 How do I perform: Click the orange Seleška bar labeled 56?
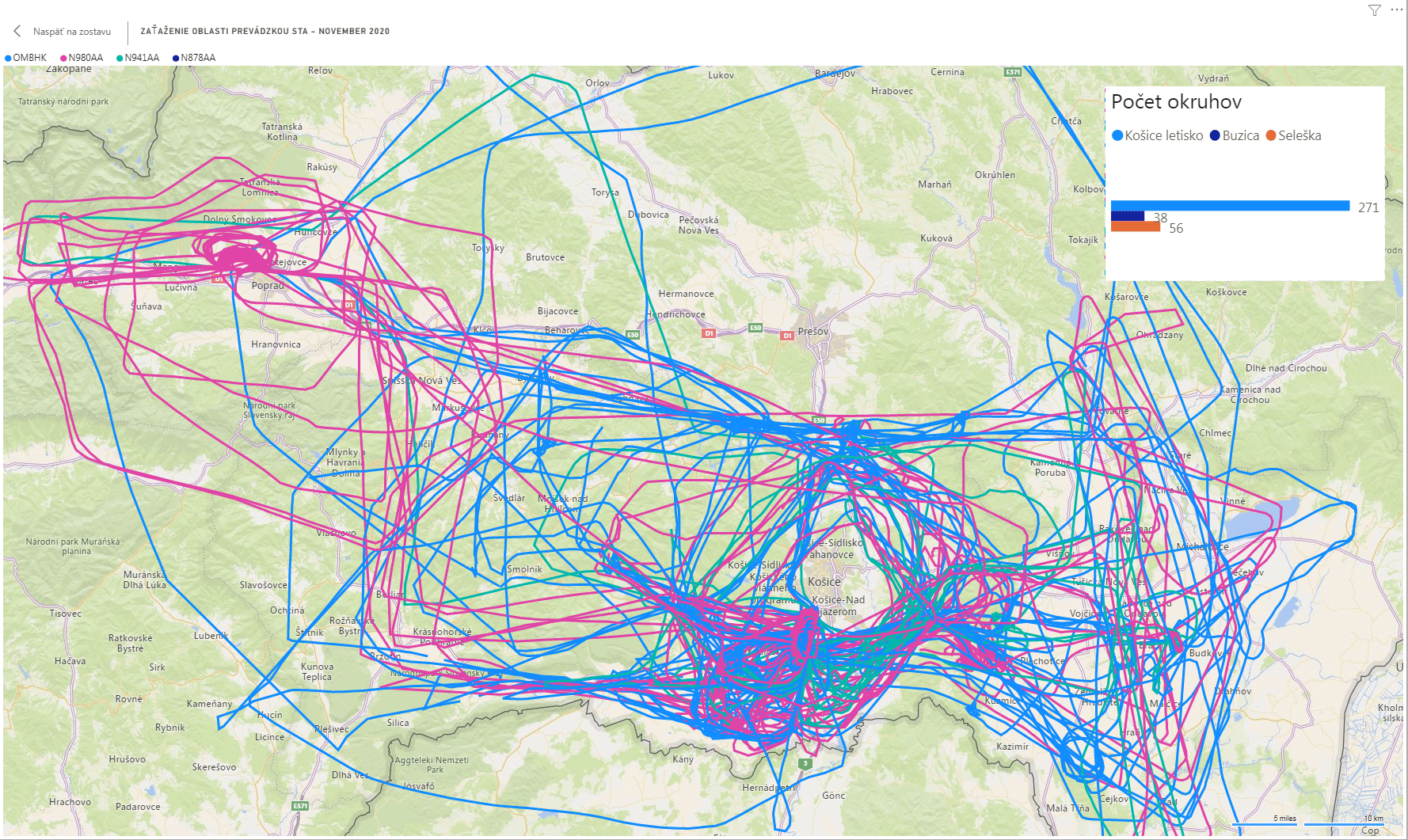(1135, 227)
